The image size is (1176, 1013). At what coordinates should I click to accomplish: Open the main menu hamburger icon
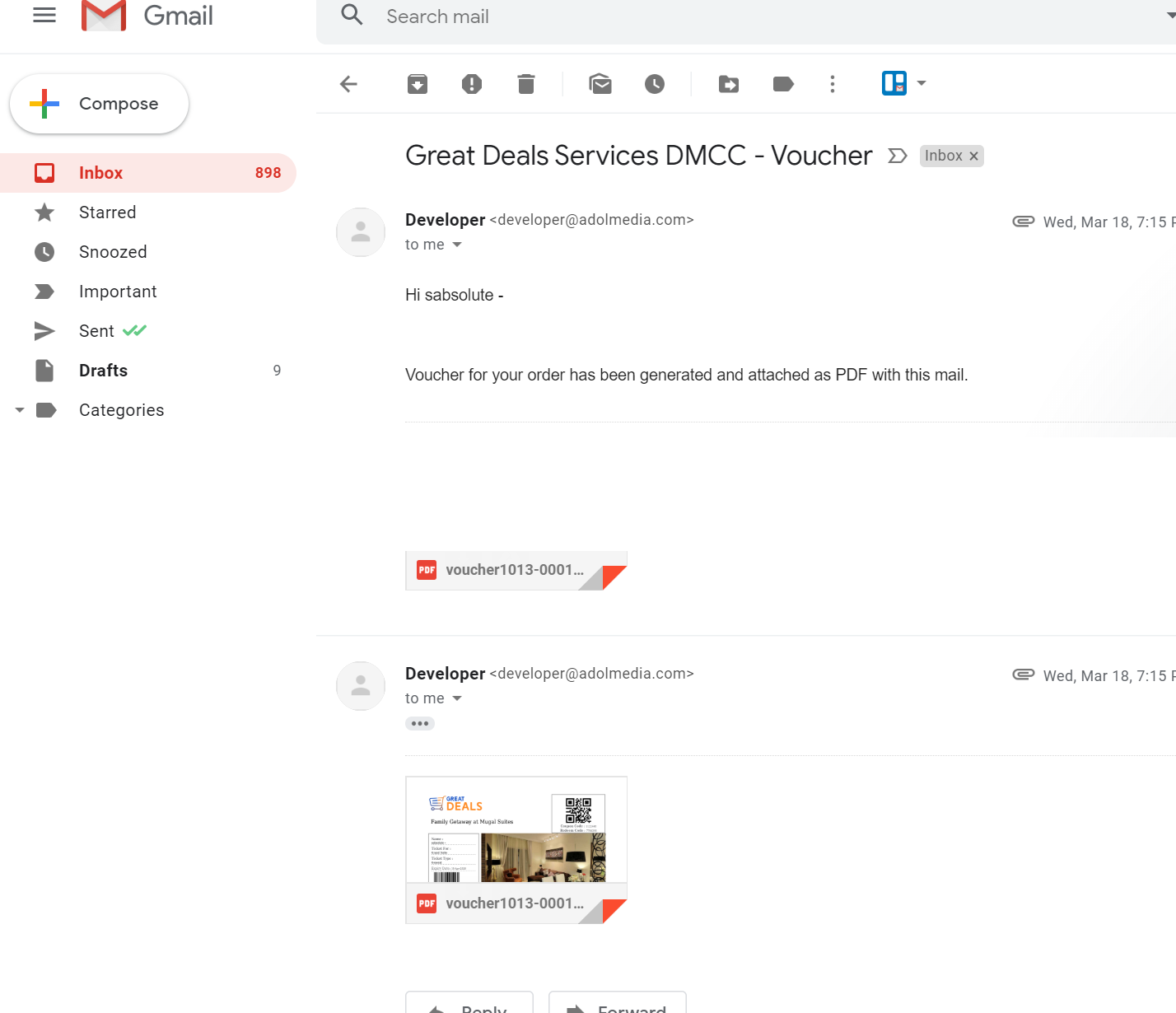(x=44, y=15)
